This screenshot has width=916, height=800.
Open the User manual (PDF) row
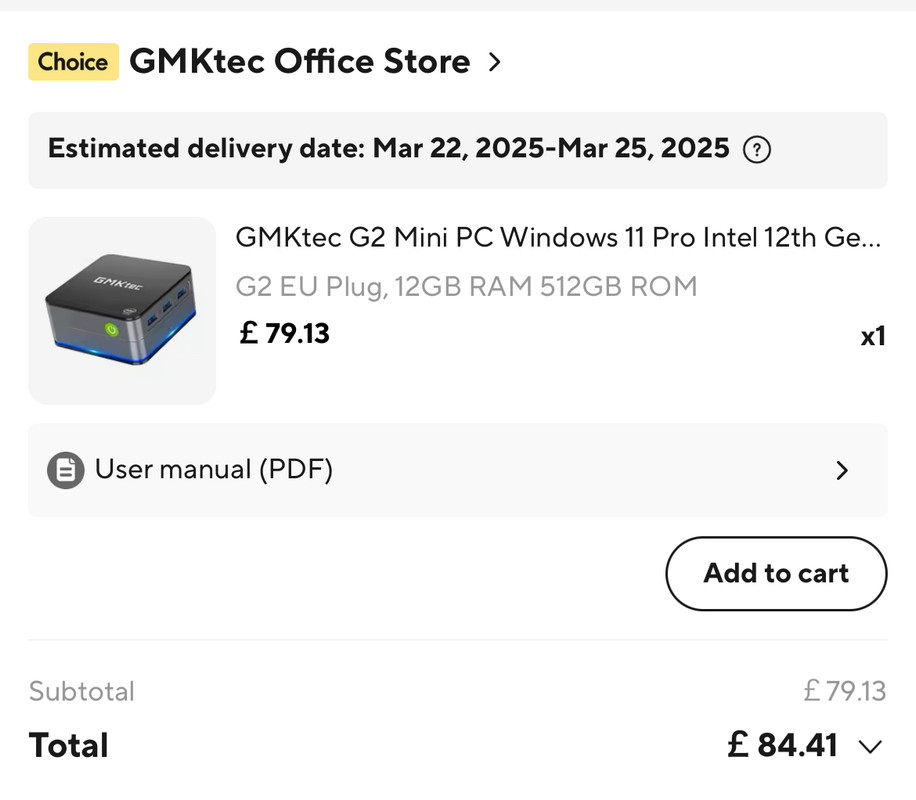[x=458, y=470]
